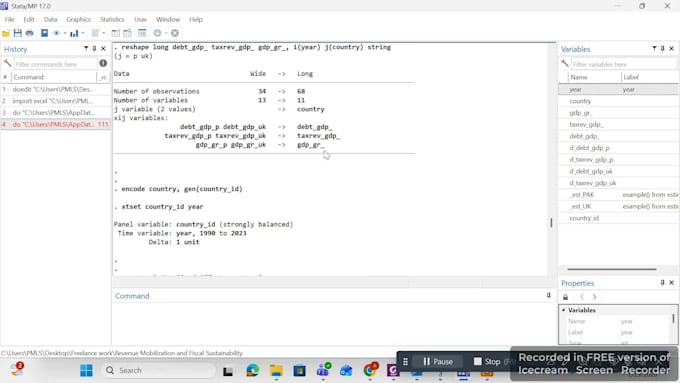Open dropdown arrow next to Do-file Editor icon
The width and height of the screenshot is (680, 383).
tap(104, 33)
